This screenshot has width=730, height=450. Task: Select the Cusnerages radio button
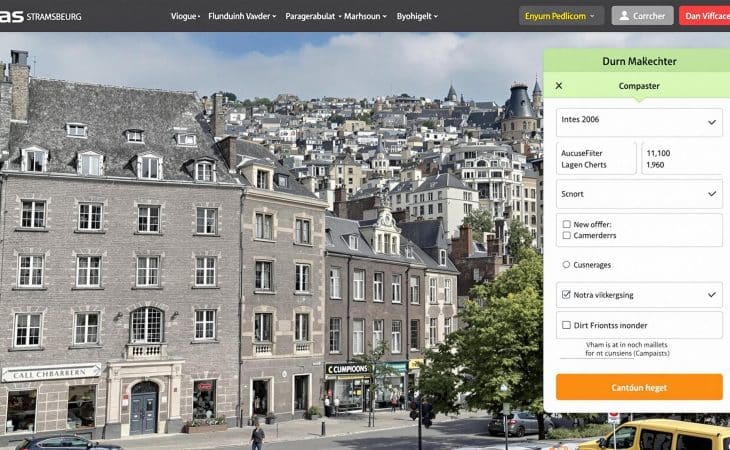[x=566, y=265]
